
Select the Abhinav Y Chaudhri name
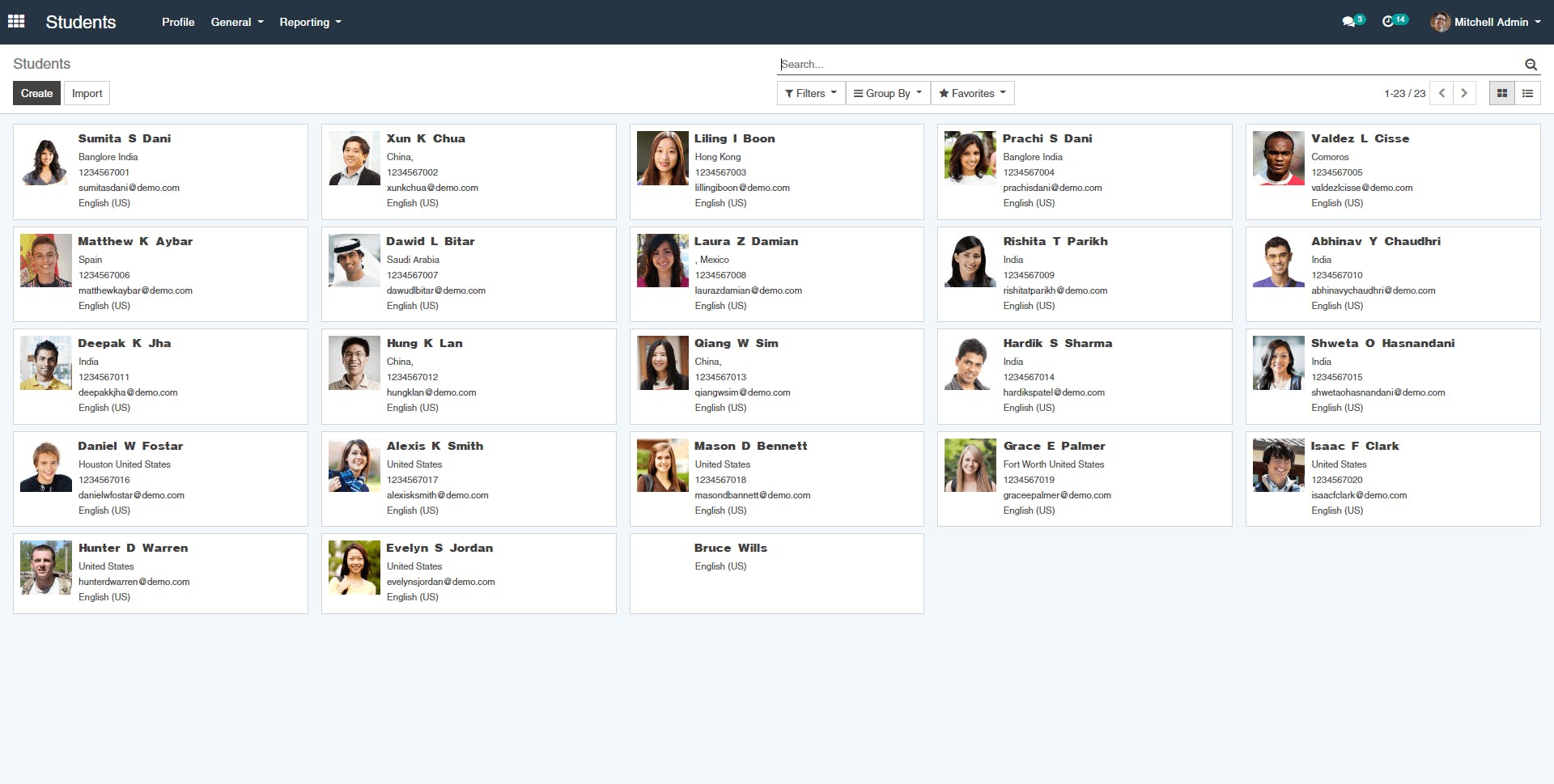pos(1376,241)
